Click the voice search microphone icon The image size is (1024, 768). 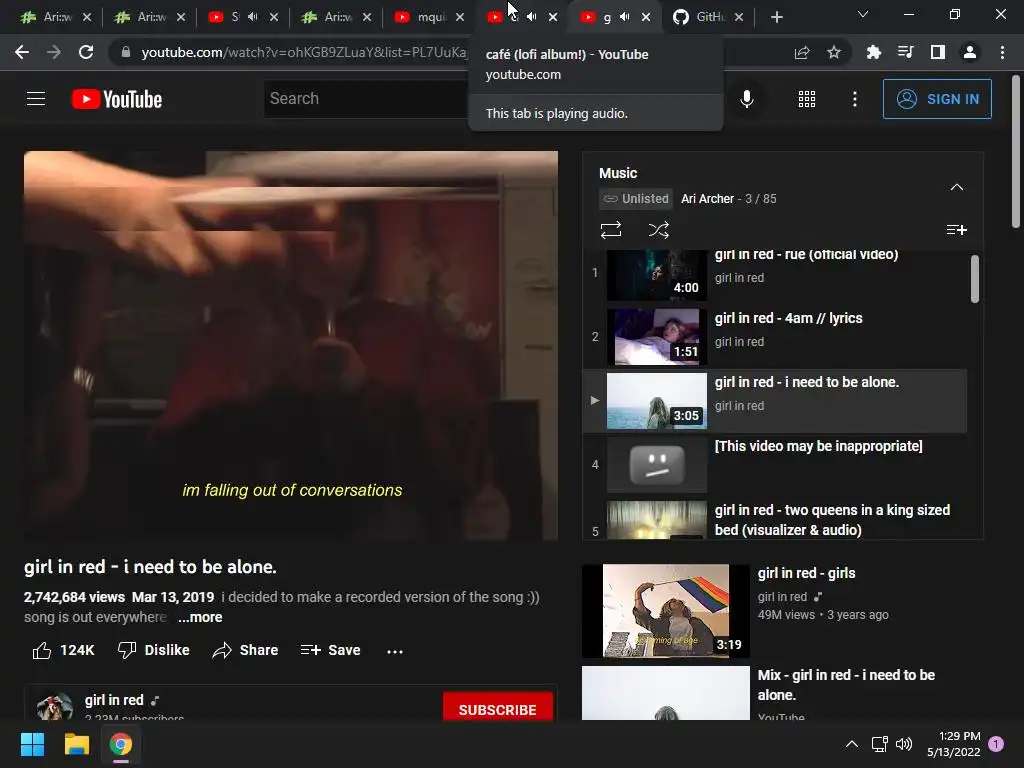point(746,99)
